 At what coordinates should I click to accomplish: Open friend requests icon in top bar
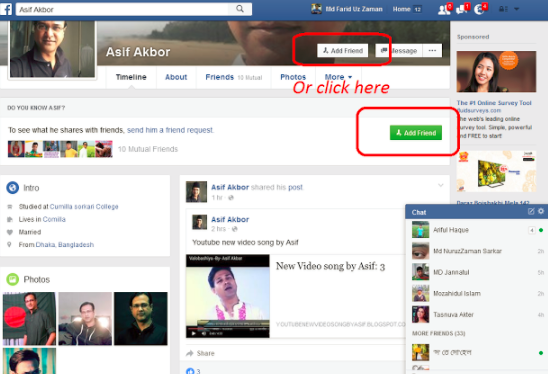445,9
